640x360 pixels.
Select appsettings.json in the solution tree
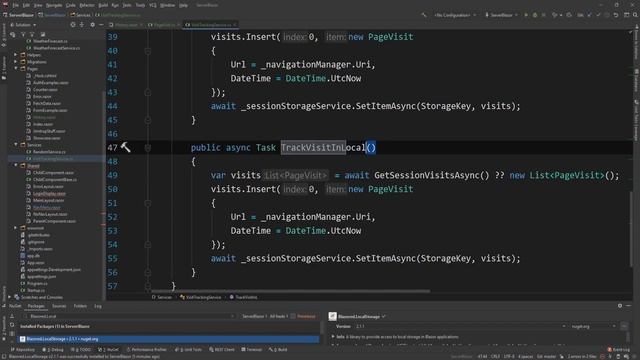tap(41, 276)
